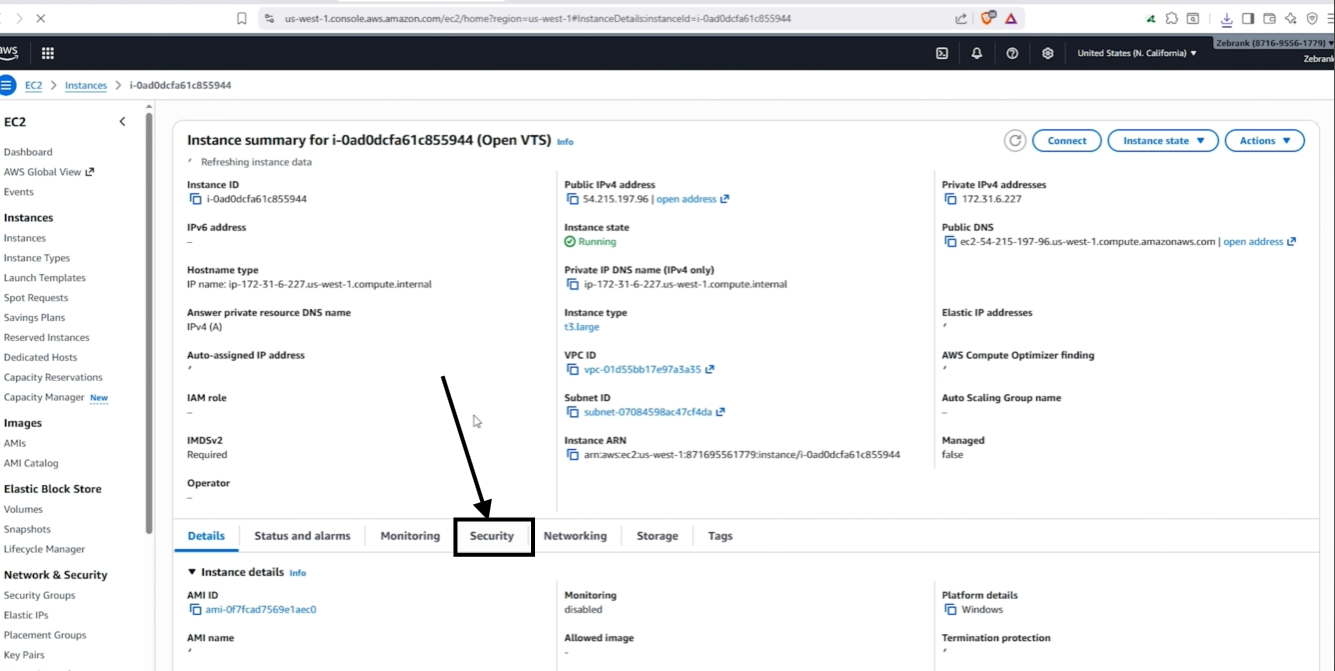
Task: Open the browser extensions puzzle icon
Action: click(1171, 18)
